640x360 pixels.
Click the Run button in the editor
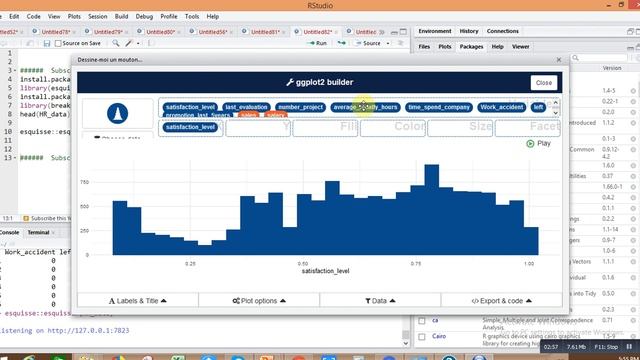click(x=317, y=43)
